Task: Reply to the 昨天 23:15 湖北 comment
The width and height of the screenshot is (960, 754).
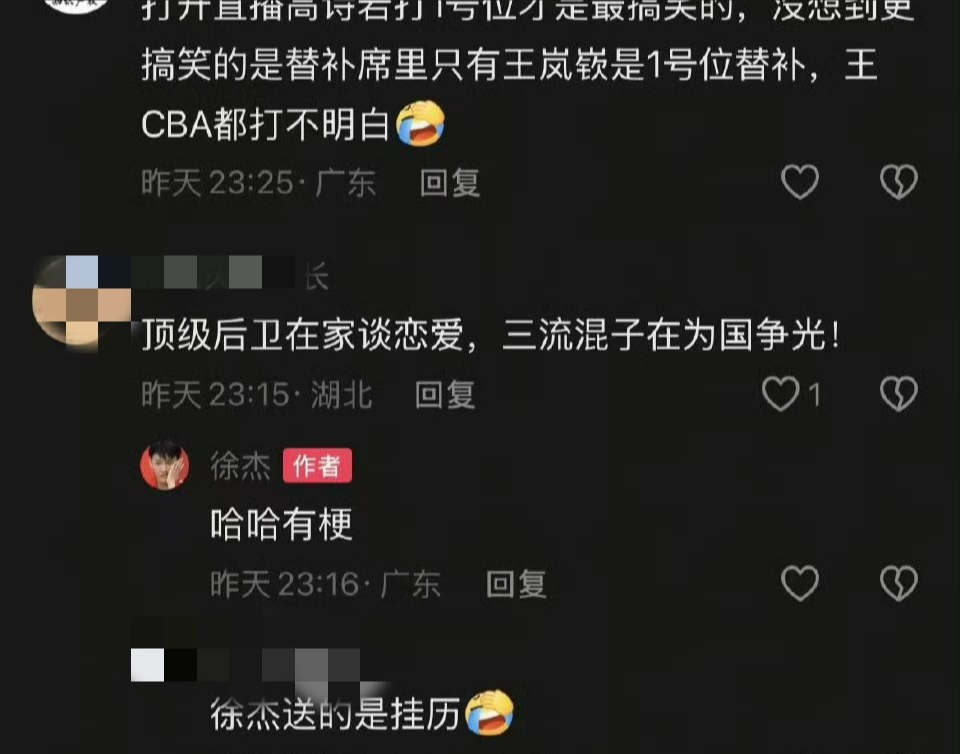Action: coord(445,395)
